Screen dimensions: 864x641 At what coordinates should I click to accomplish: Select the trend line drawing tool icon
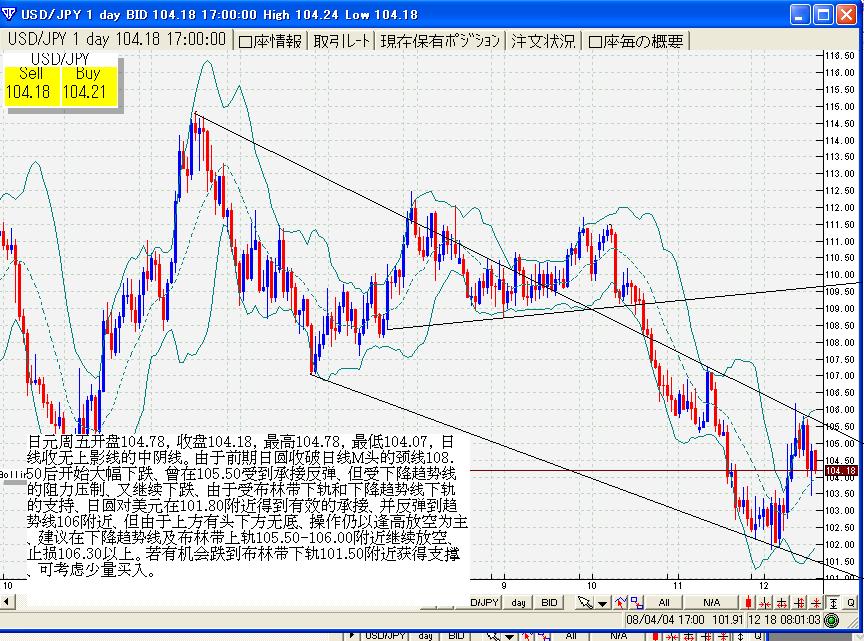[x=621, y=602]
